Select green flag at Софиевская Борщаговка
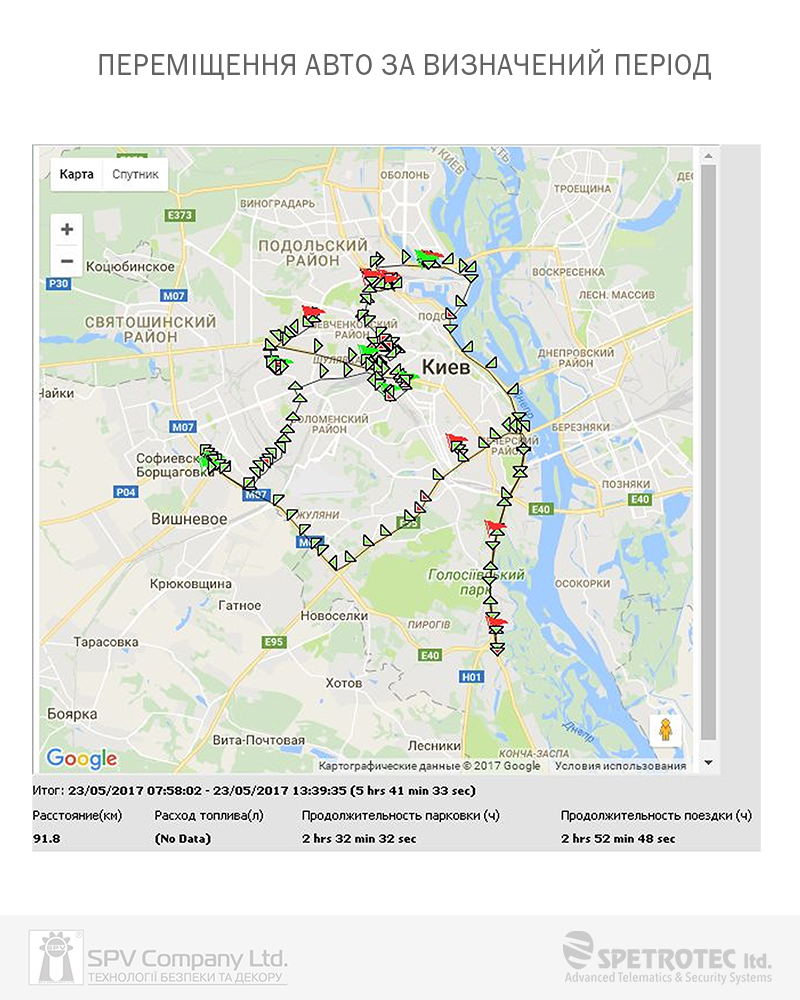The height and width of the screenshot is (1000, 800). (211, 461)
